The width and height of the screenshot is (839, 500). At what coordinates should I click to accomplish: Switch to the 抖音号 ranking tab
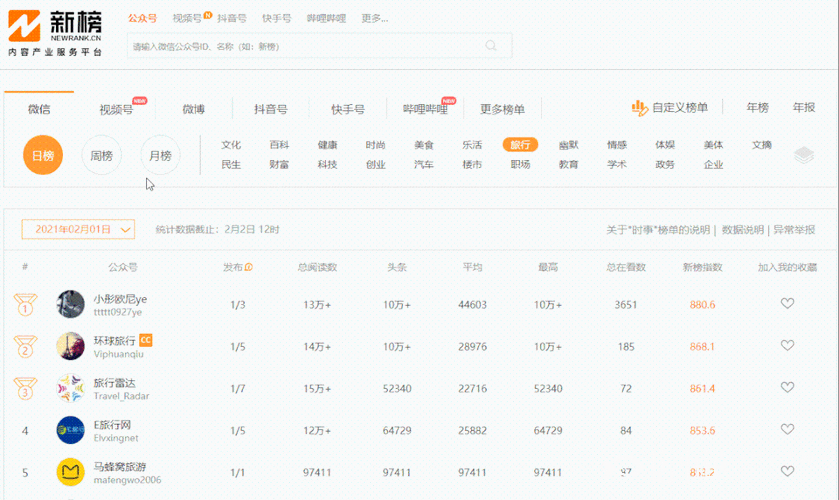click(271, 109)
